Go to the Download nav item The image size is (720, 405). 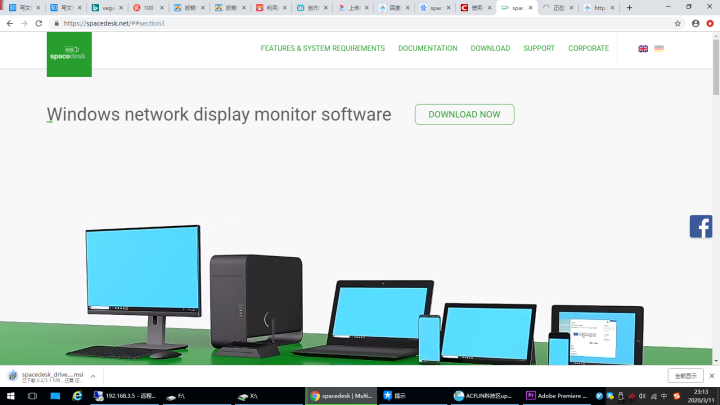[x=490, y=48]
